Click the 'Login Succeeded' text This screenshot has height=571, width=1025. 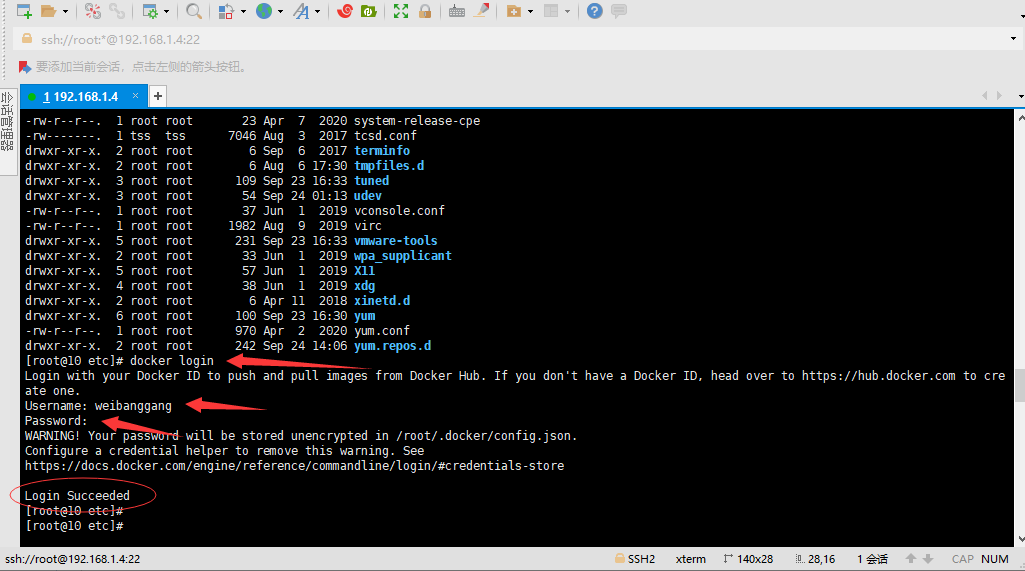pos(77,496)
